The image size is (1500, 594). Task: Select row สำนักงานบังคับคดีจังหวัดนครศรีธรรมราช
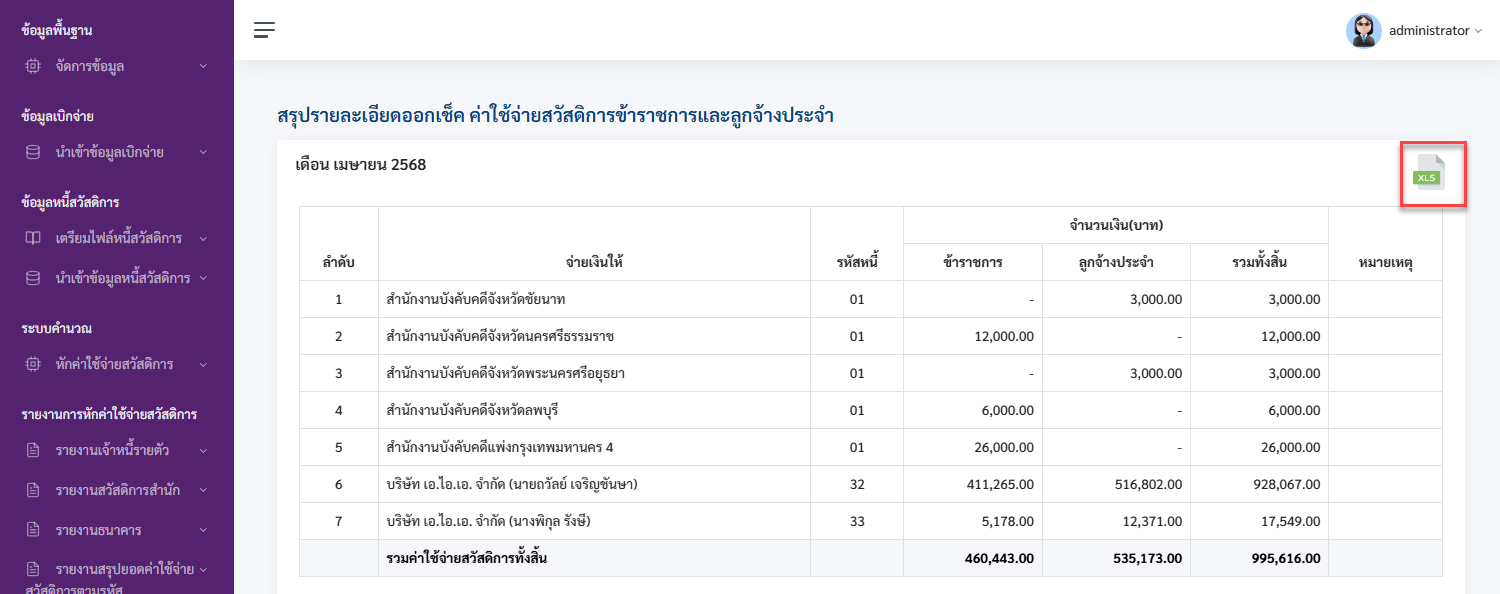[870, 336]
